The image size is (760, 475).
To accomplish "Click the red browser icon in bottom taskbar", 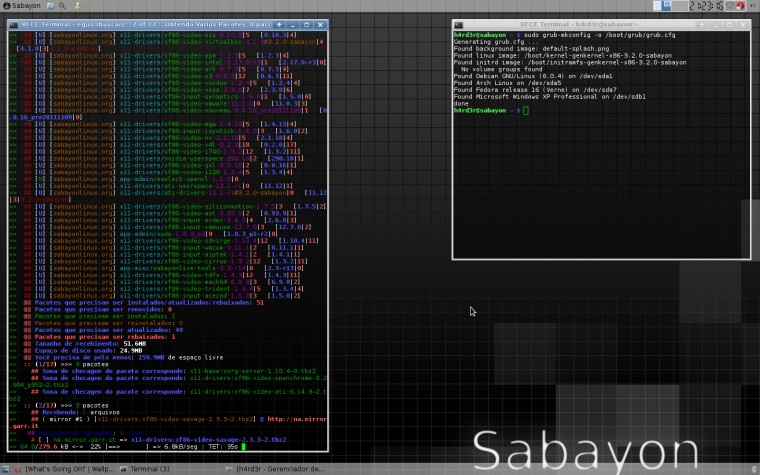I will [x=18, y=469].
